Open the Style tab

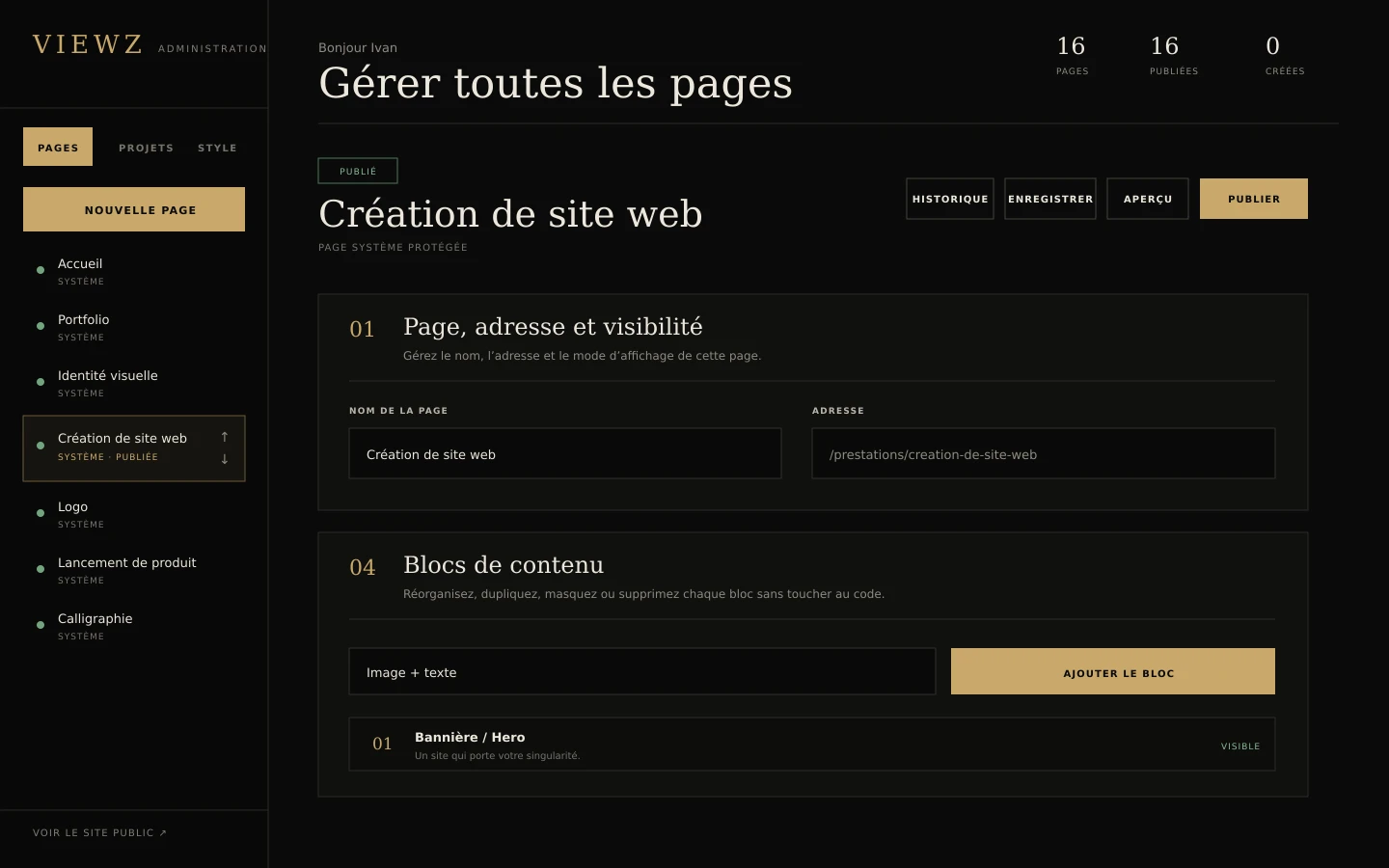coord(217,148)
